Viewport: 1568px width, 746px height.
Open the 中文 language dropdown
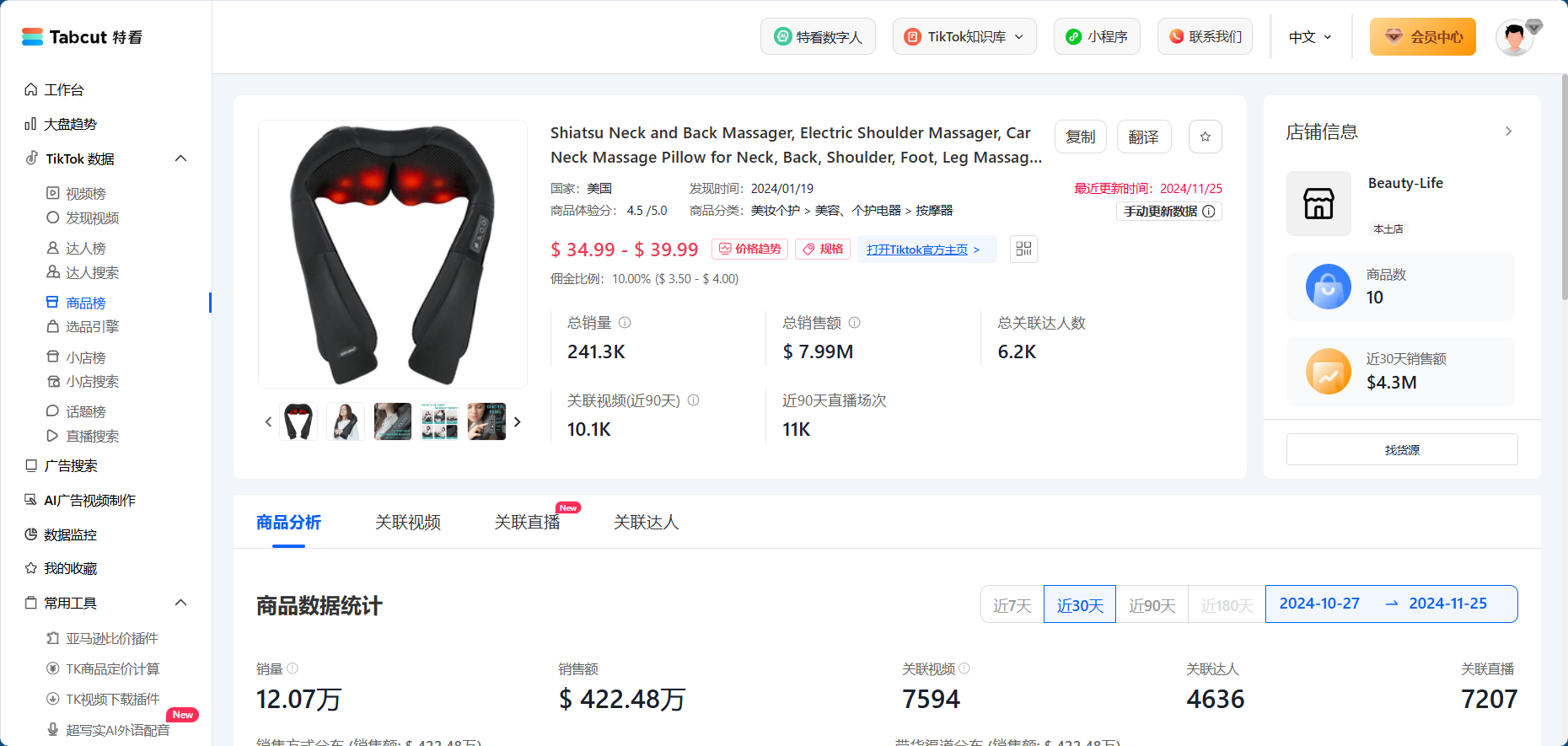point(1310,37)
